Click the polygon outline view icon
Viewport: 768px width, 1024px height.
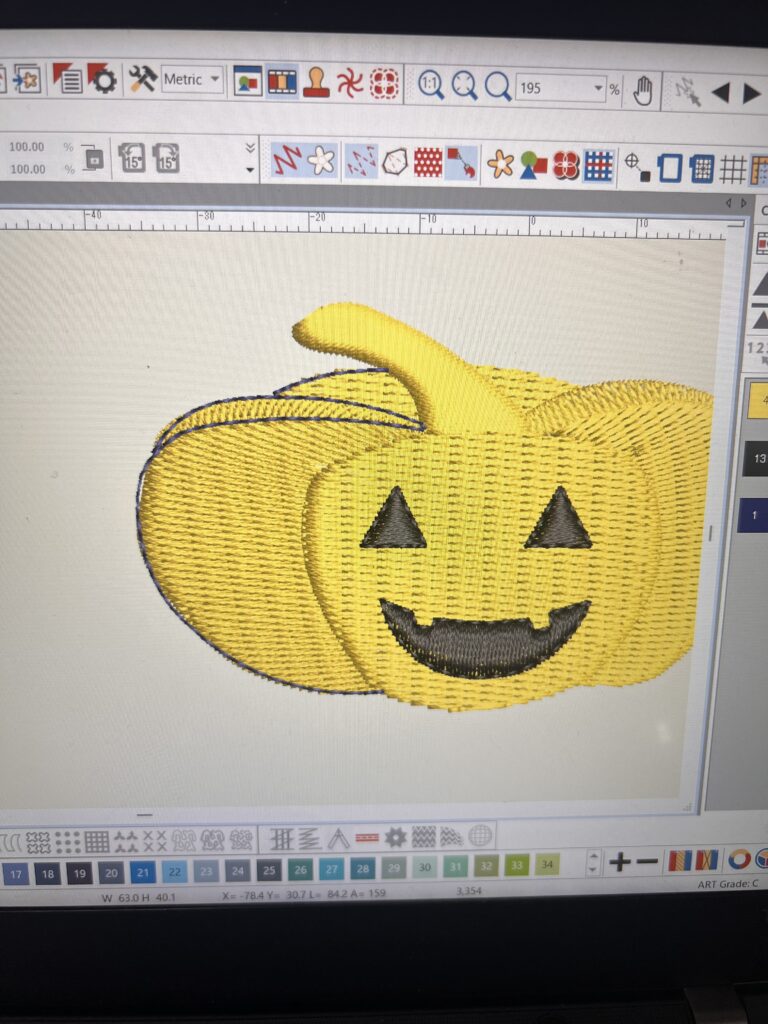click(x=395, y=162)
